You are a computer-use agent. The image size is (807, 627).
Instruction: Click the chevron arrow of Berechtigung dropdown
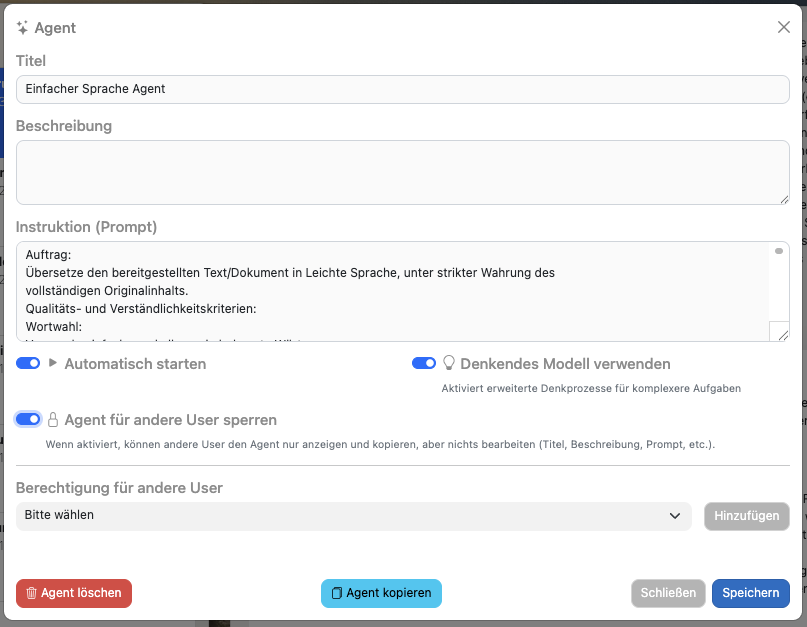[674, 516]
